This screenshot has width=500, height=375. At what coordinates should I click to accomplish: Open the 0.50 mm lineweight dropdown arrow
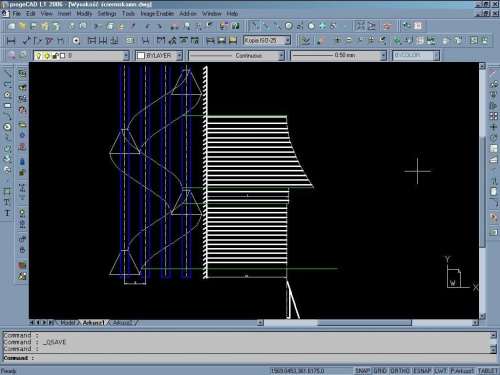[383, 56]
